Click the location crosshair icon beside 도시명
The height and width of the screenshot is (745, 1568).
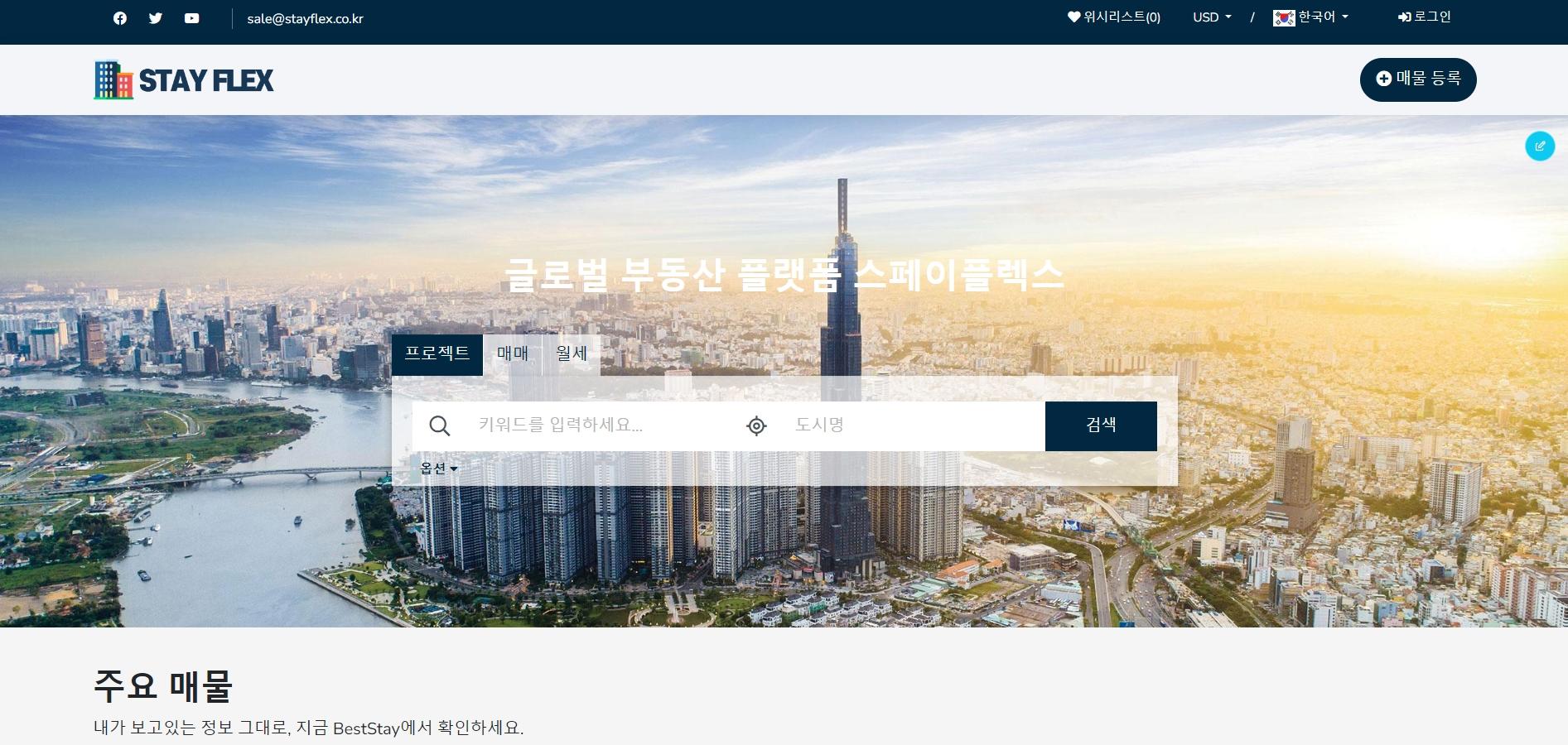tap(755, 425)
